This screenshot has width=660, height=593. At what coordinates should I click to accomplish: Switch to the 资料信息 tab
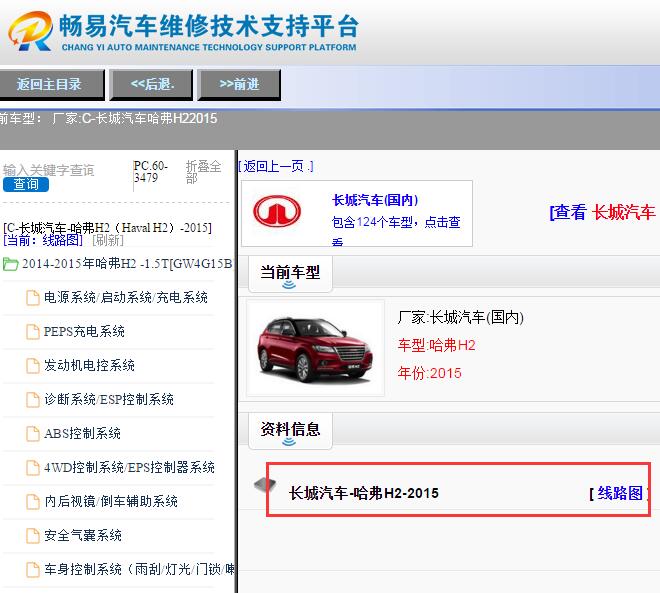point(290,431)
